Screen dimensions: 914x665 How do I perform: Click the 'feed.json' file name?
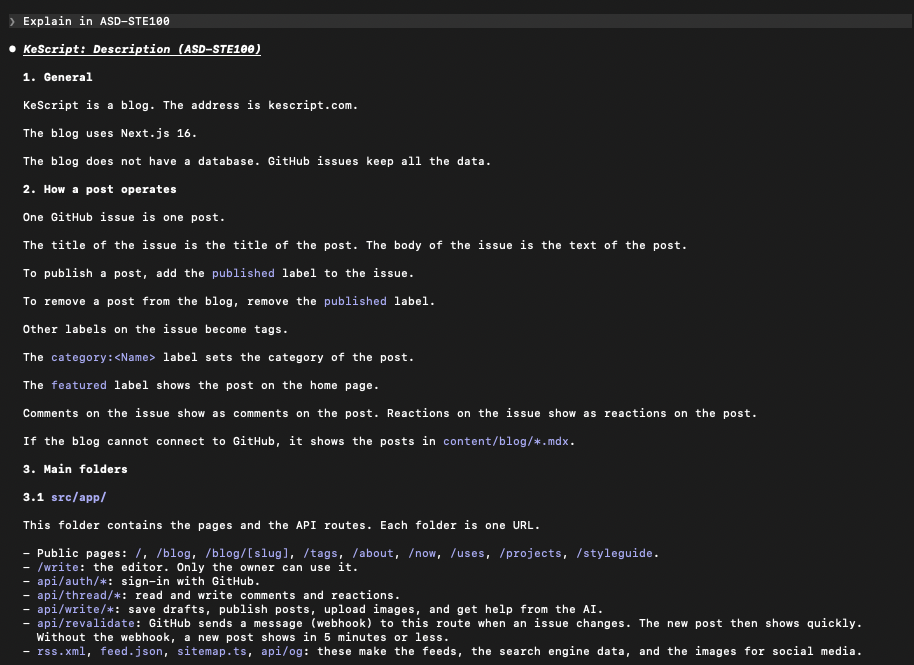[131, 651]
